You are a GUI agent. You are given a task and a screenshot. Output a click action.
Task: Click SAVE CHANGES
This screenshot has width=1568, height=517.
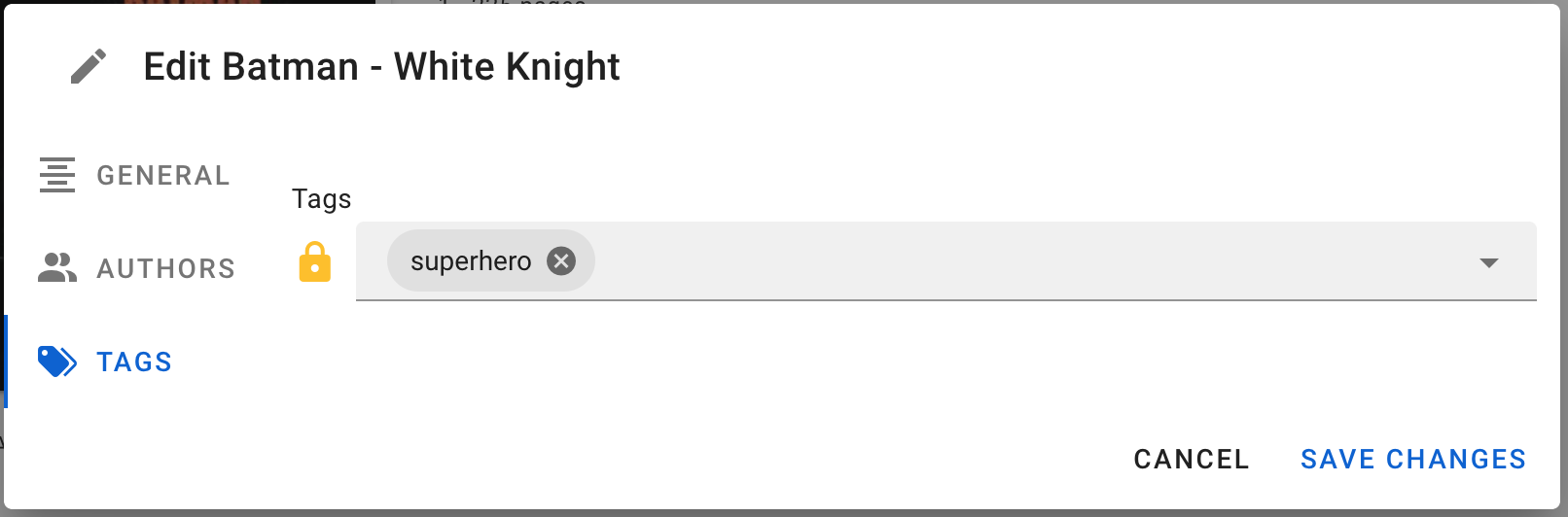point(1413,459)
